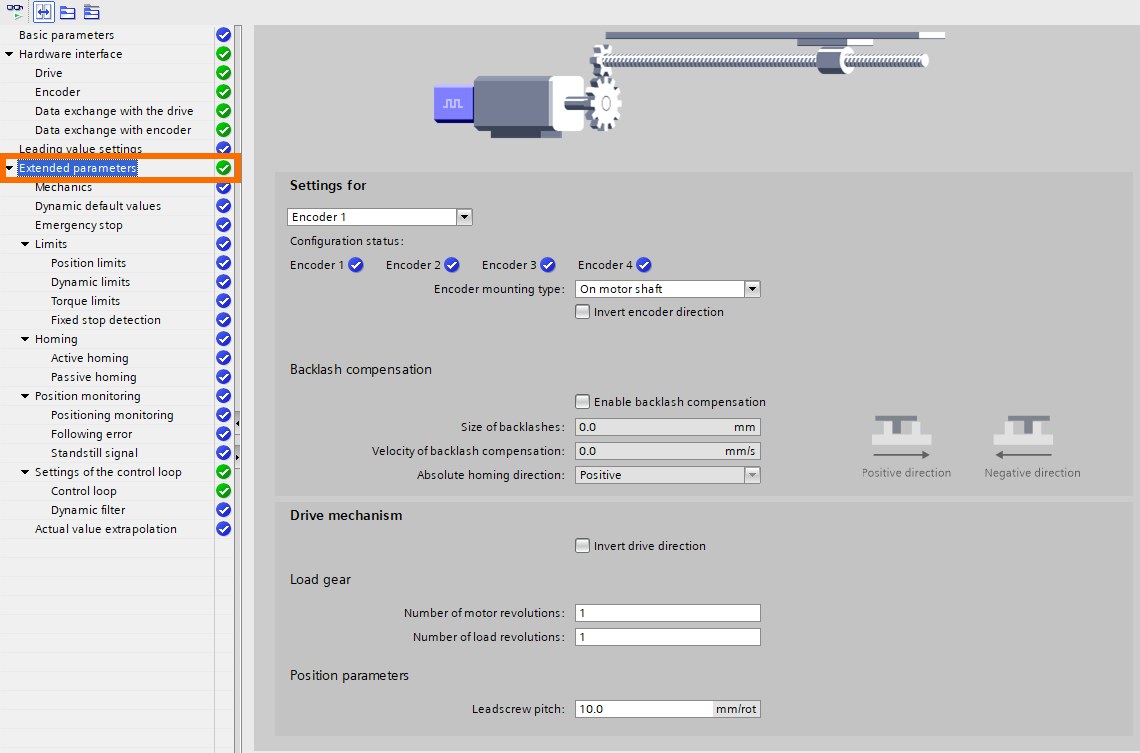The width and height of the screenshot is (1140, 753).
Task: Click the Number of motor revolutions field
Action: (x=667, y=612)
